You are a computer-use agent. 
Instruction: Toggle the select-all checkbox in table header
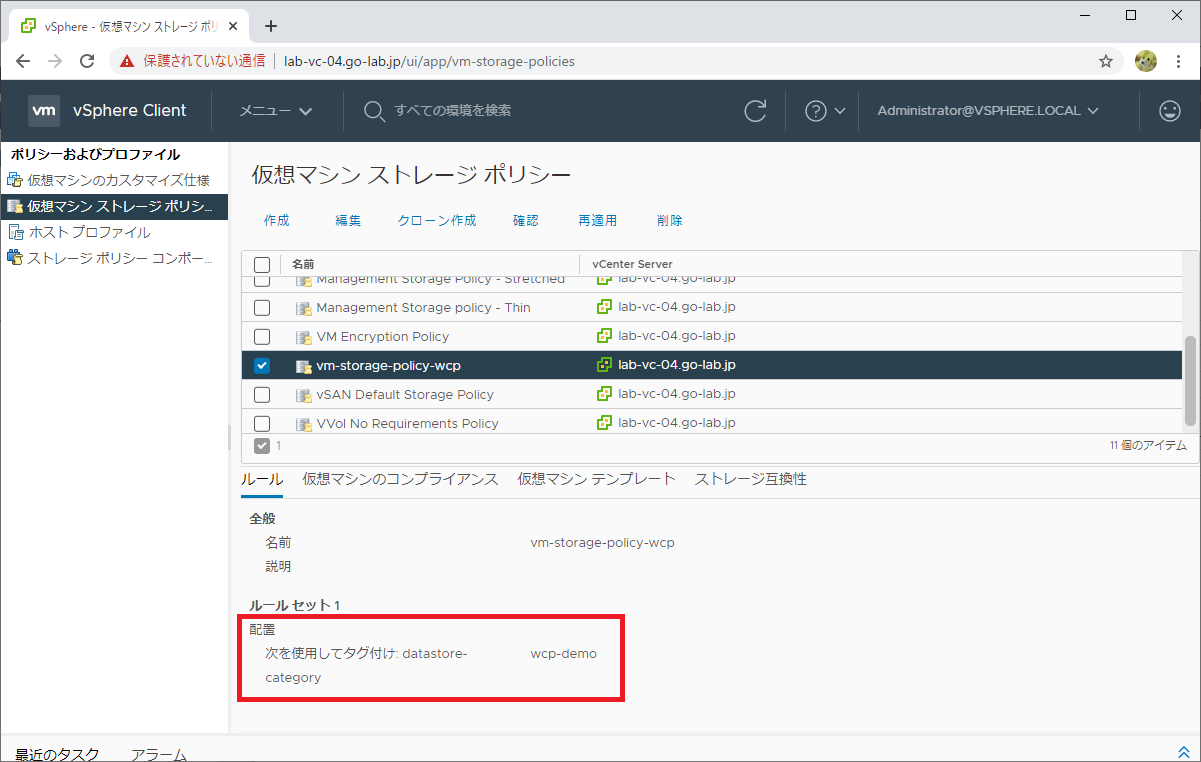[262, 265]
